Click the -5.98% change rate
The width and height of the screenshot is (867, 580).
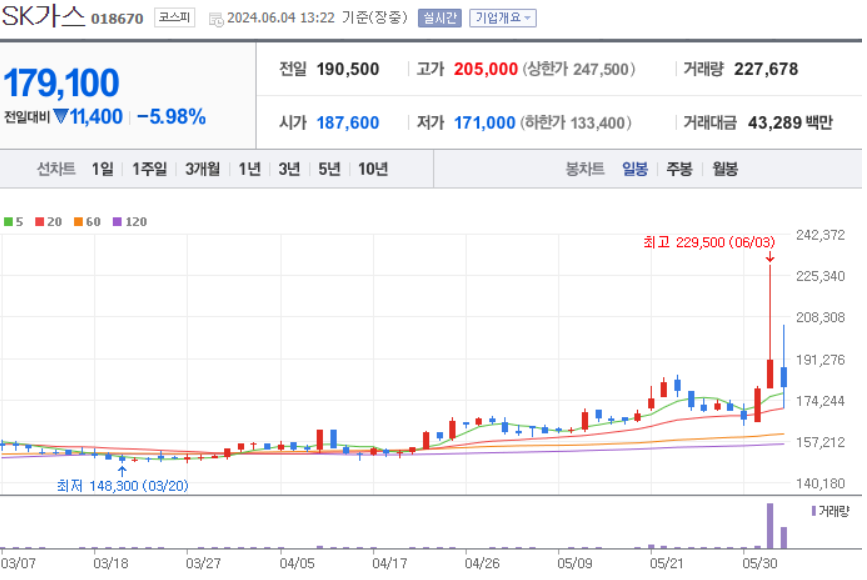pyautogui.click(x=171, y=117)
